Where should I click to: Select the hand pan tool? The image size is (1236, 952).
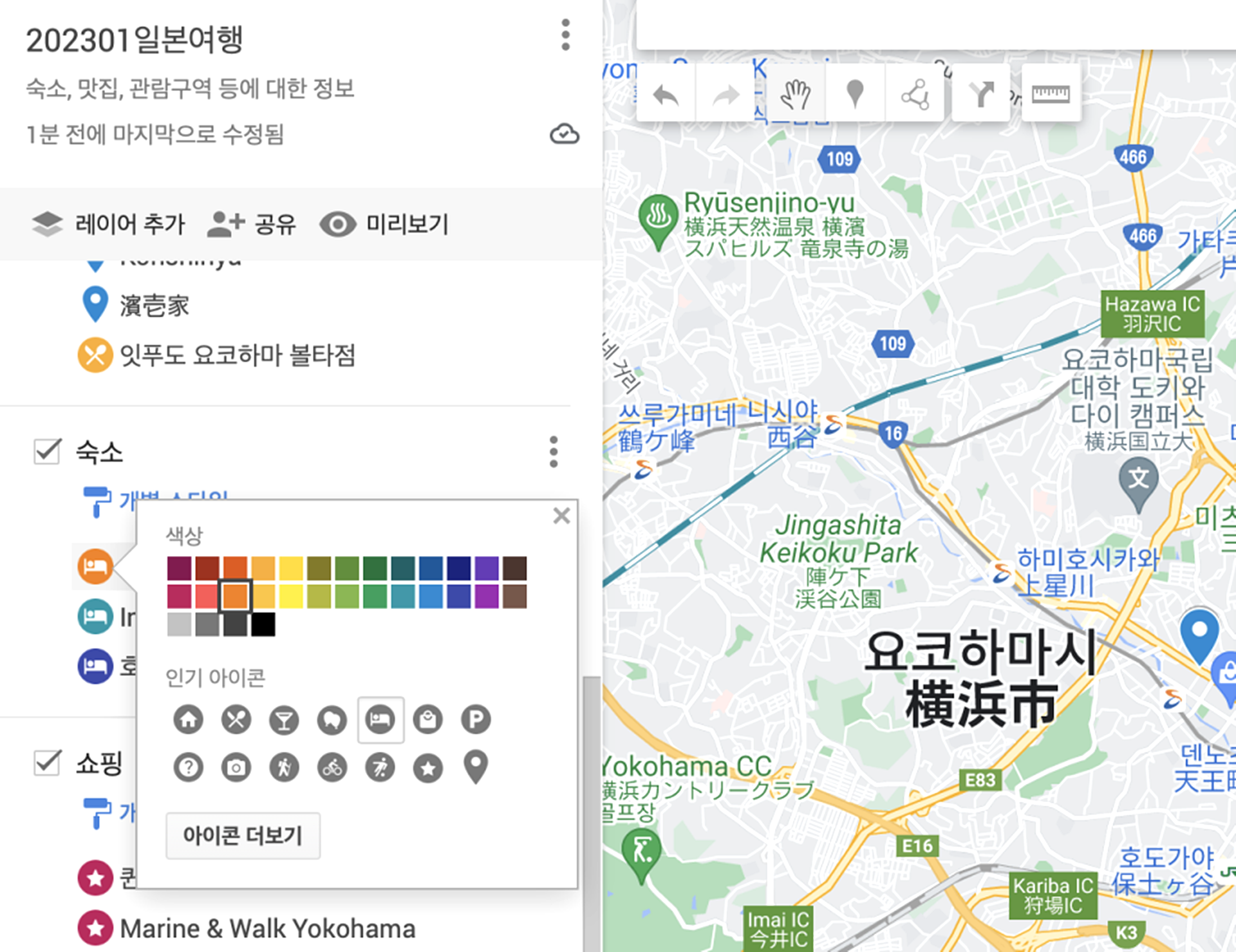(795, 95)
